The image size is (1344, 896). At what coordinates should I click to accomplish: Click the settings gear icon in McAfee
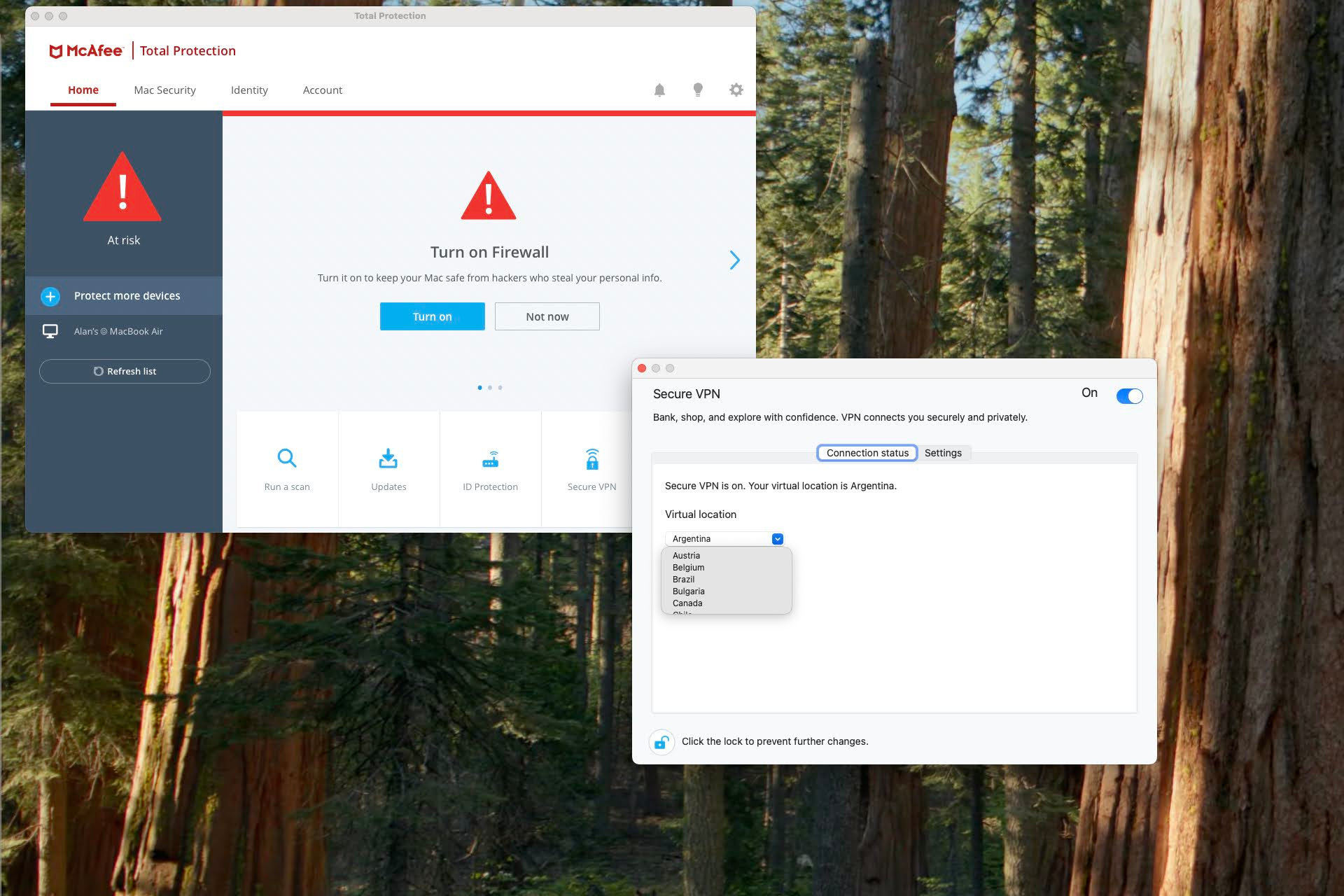[736, 89]
